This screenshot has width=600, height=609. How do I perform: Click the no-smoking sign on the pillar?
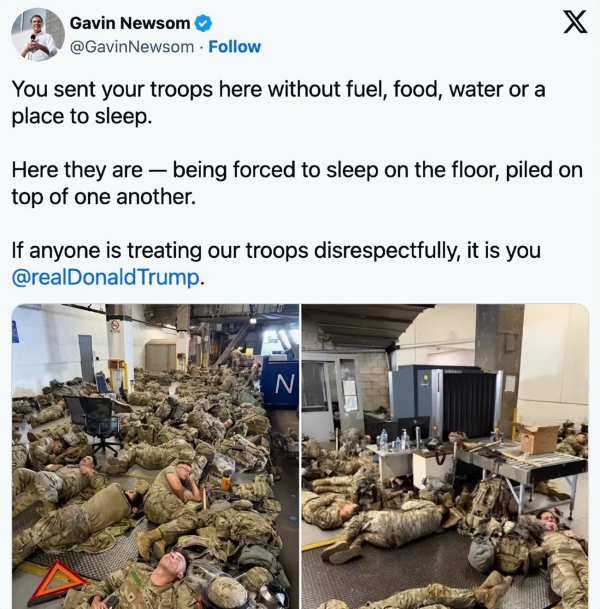(115, 325)
